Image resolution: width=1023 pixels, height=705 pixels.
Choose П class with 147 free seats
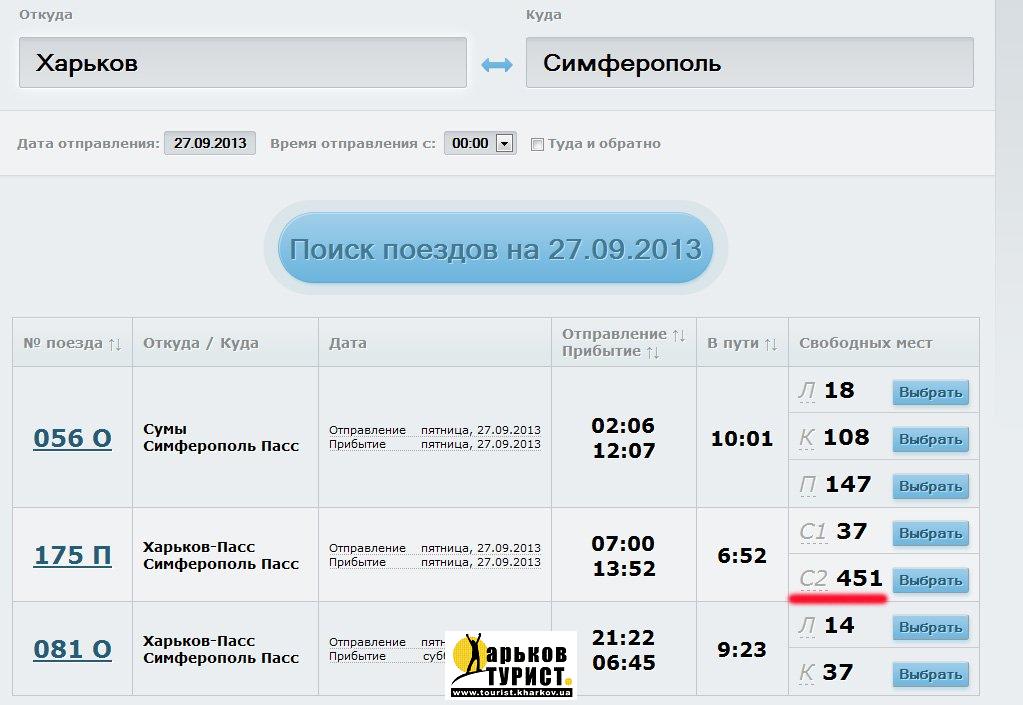pos(930,486)
